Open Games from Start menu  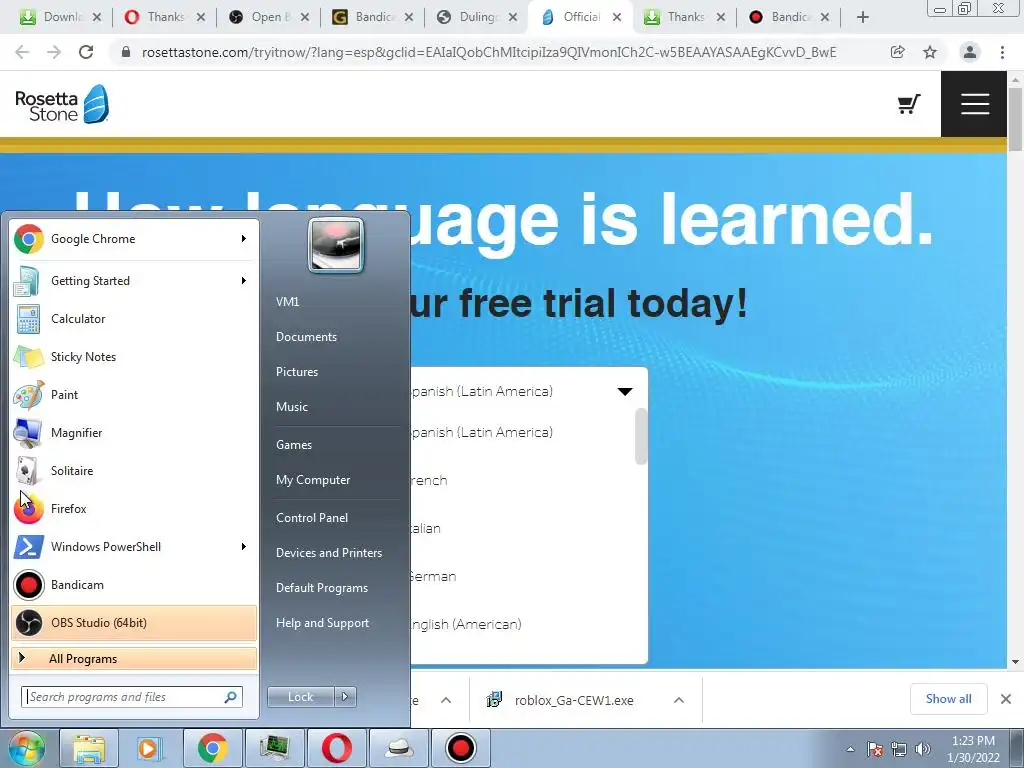294,445
